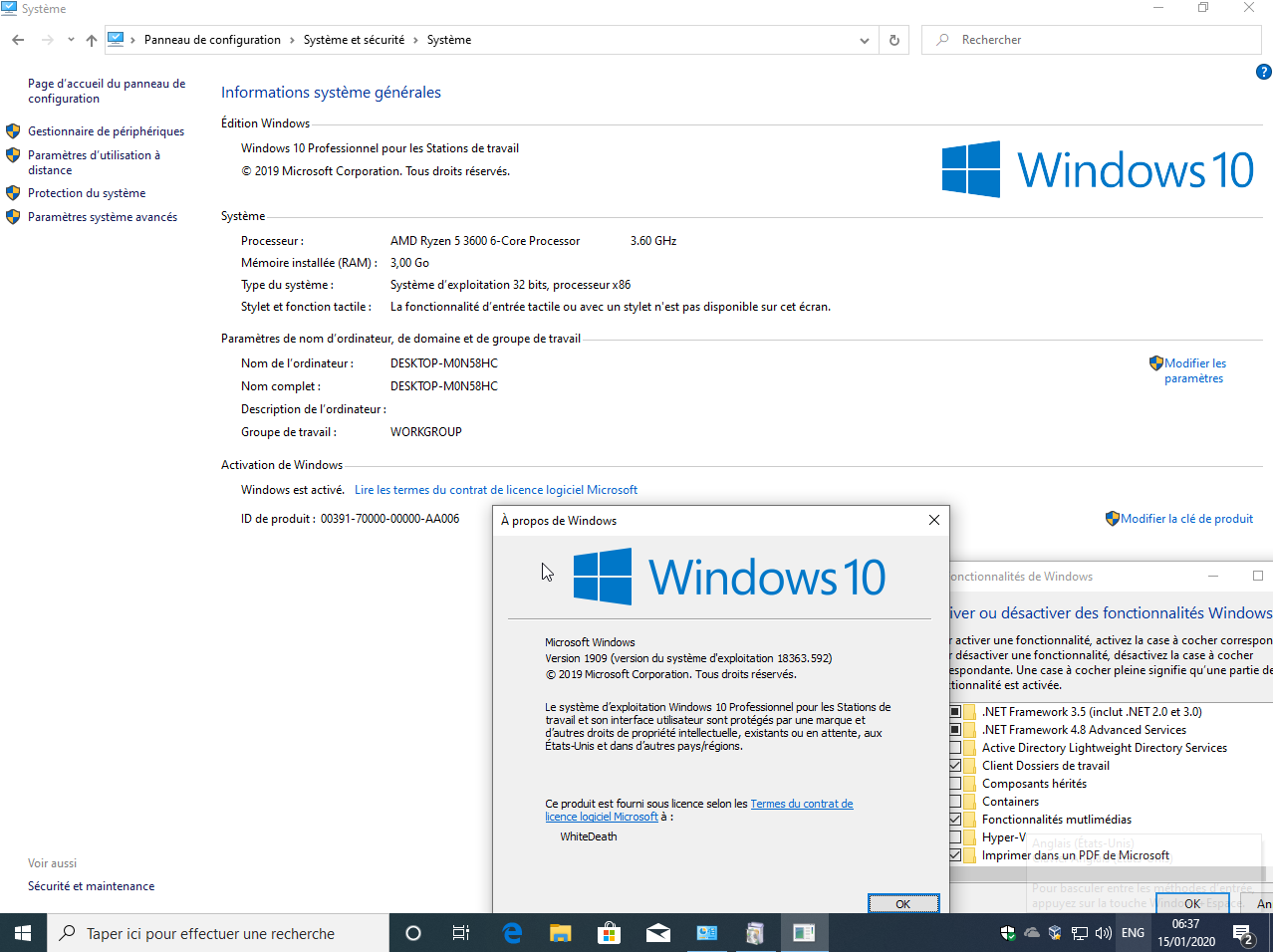Click the Rechercher search field
1273x952 pixels.
click(x=1092, y=40)
